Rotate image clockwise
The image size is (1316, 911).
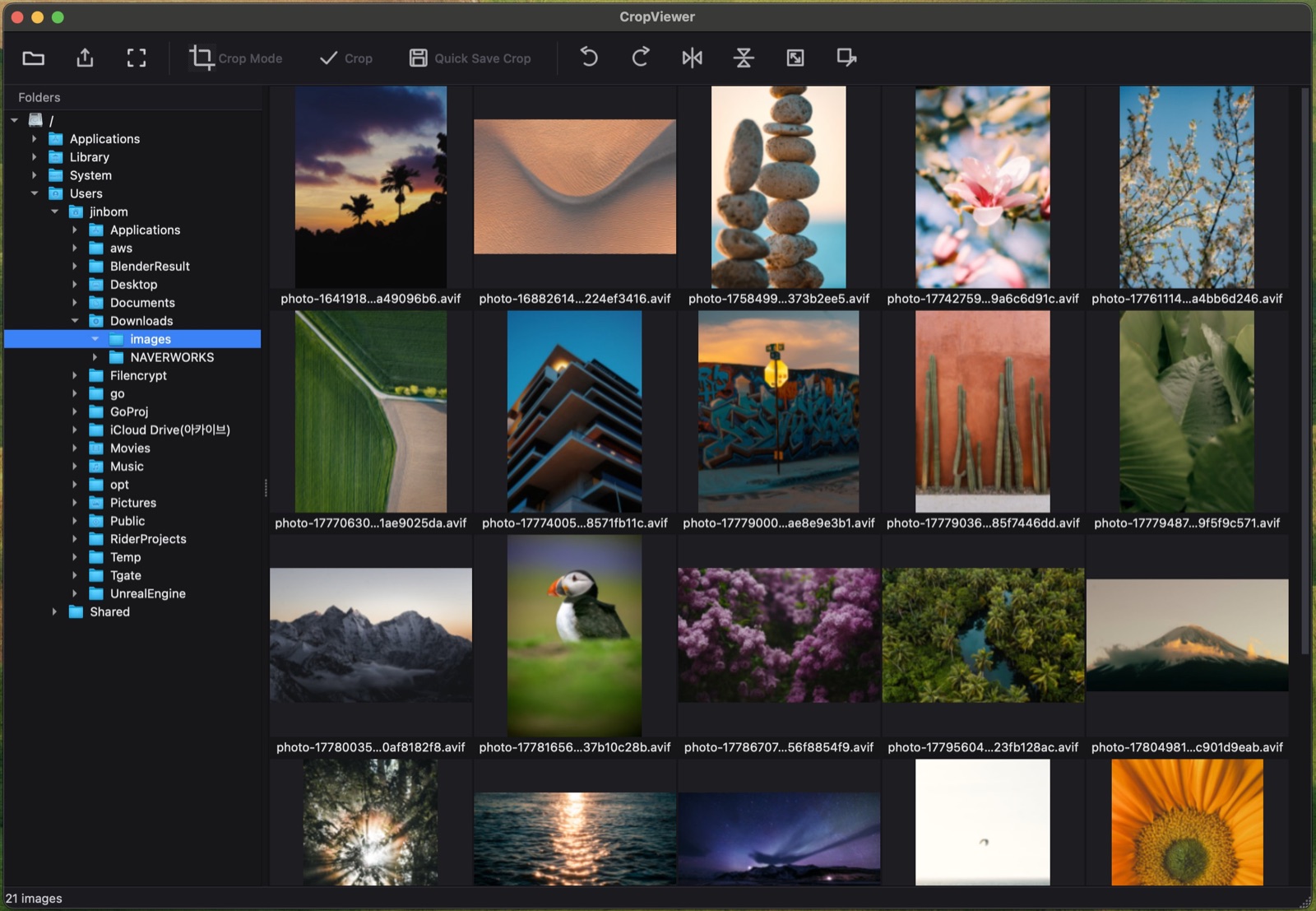tap(641, 58)
